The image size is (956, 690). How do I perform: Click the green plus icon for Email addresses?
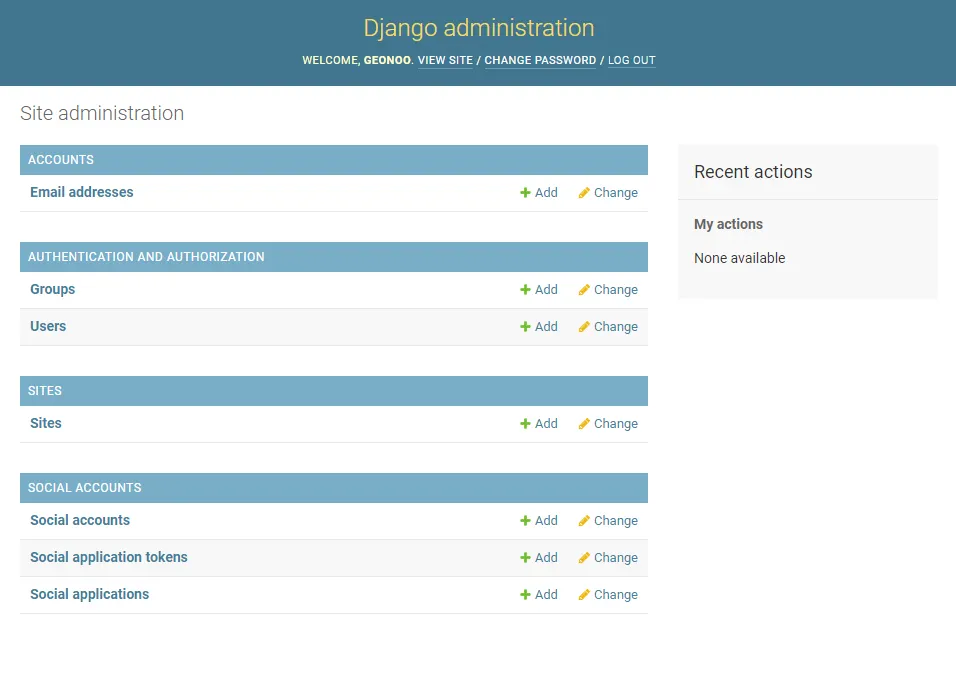tap(525, 193)
